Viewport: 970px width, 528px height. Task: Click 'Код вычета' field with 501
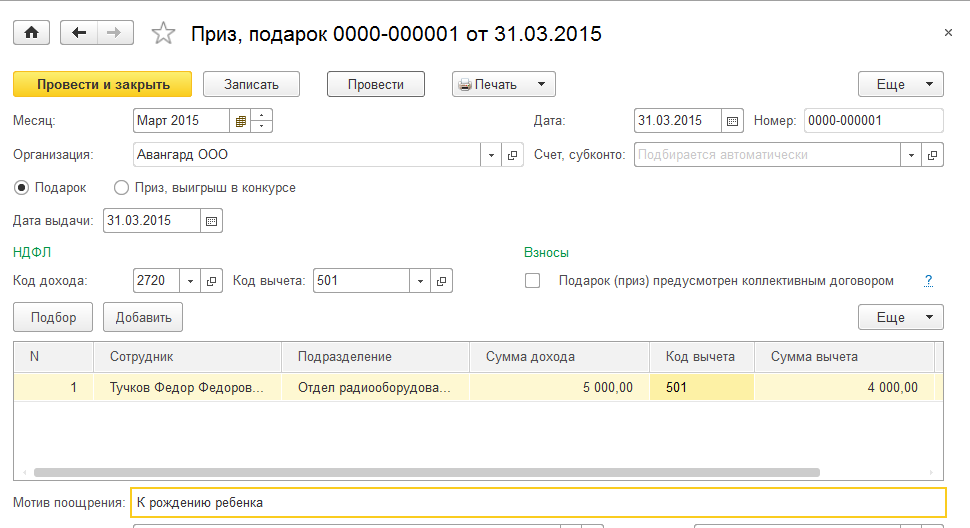click(x=361, y=281)
